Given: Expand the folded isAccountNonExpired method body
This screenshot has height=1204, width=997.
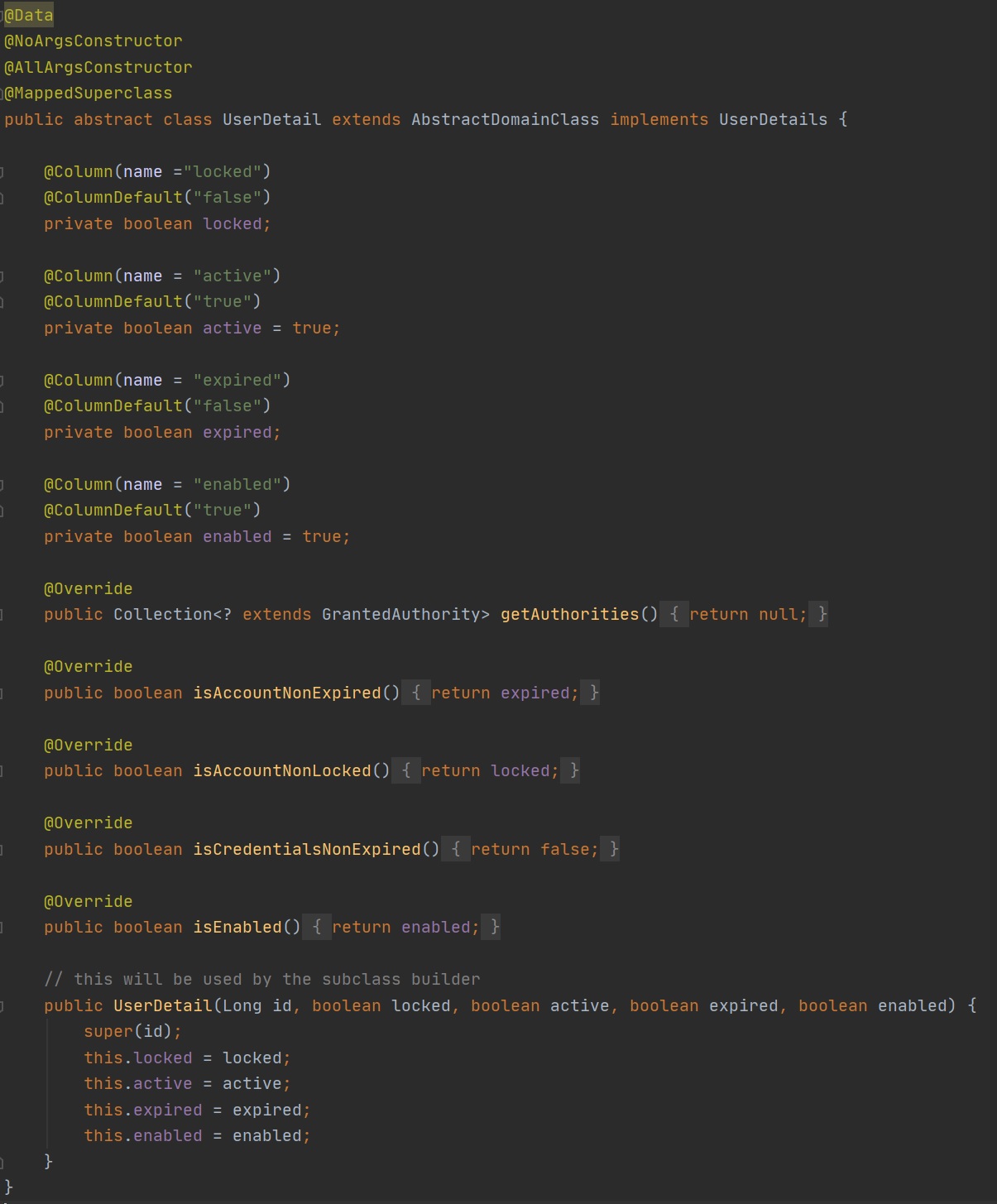Looking at the screenshot, I should coord(416,693).
